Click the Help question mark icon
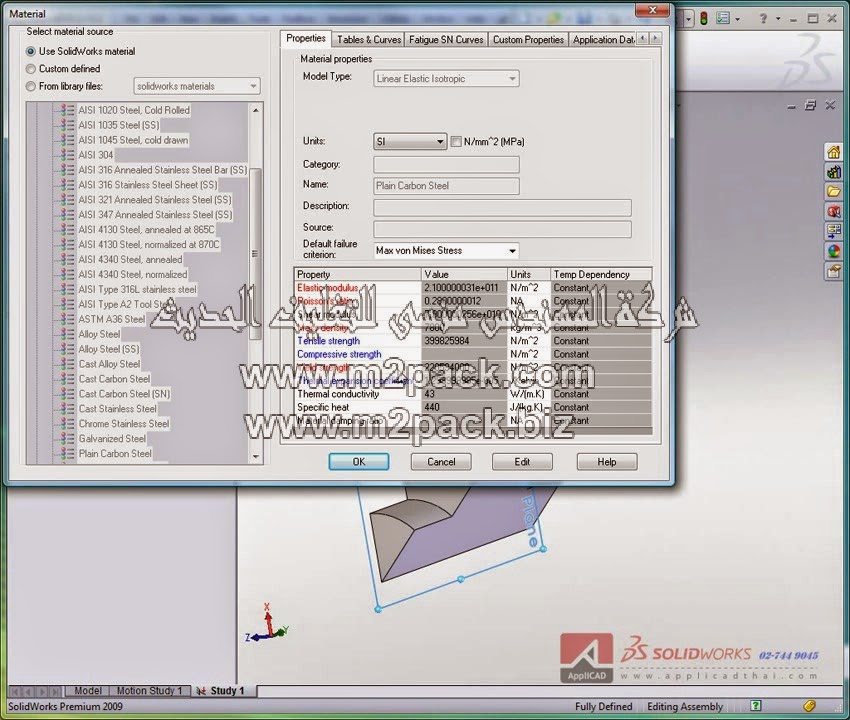Screen dimensions: 850x720 (763, 19)
